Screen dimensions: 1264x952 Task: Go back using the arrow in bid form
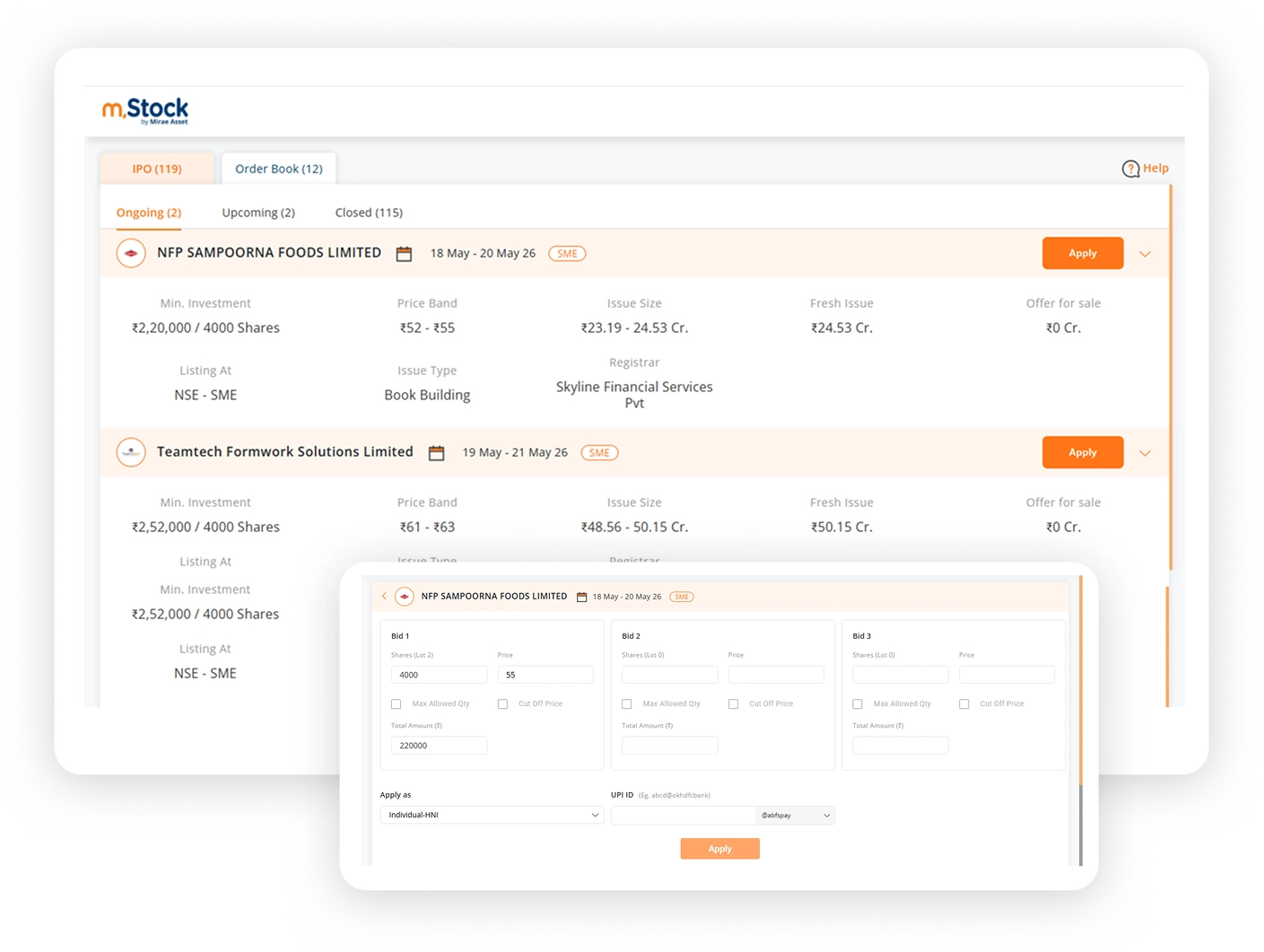pyautogui.click(x=384, y=596)
